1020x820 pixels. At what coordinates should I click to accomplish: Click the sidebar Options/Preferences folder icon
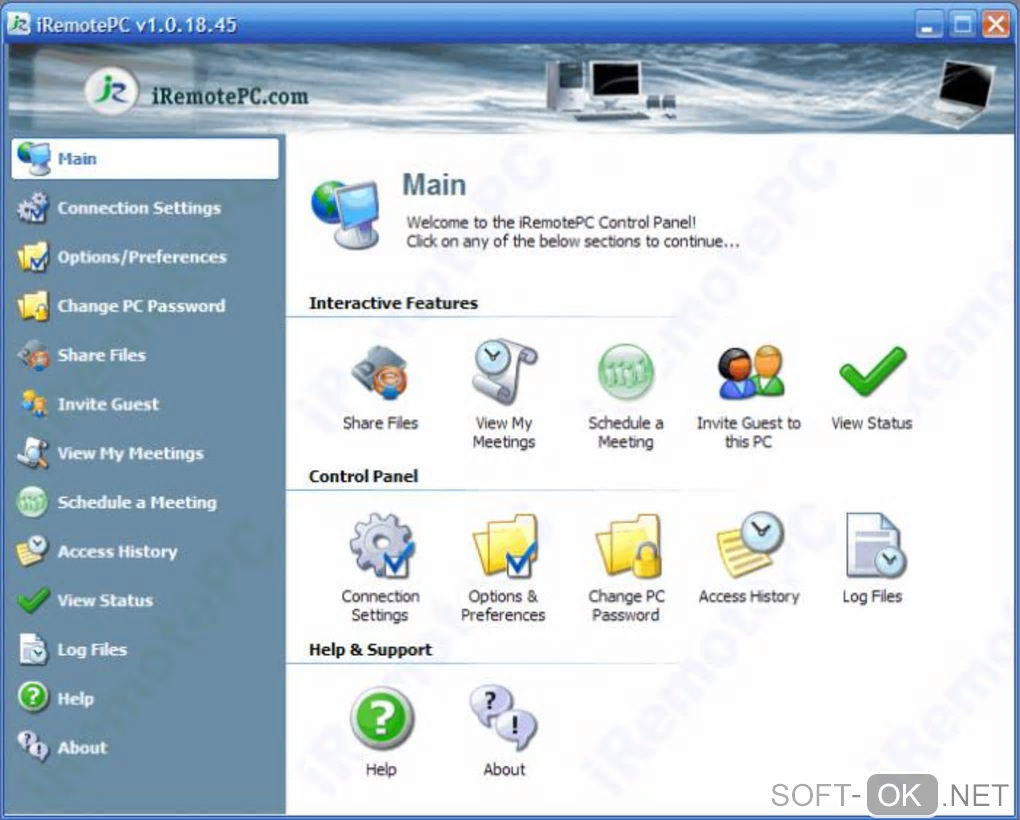click(33, 257)
